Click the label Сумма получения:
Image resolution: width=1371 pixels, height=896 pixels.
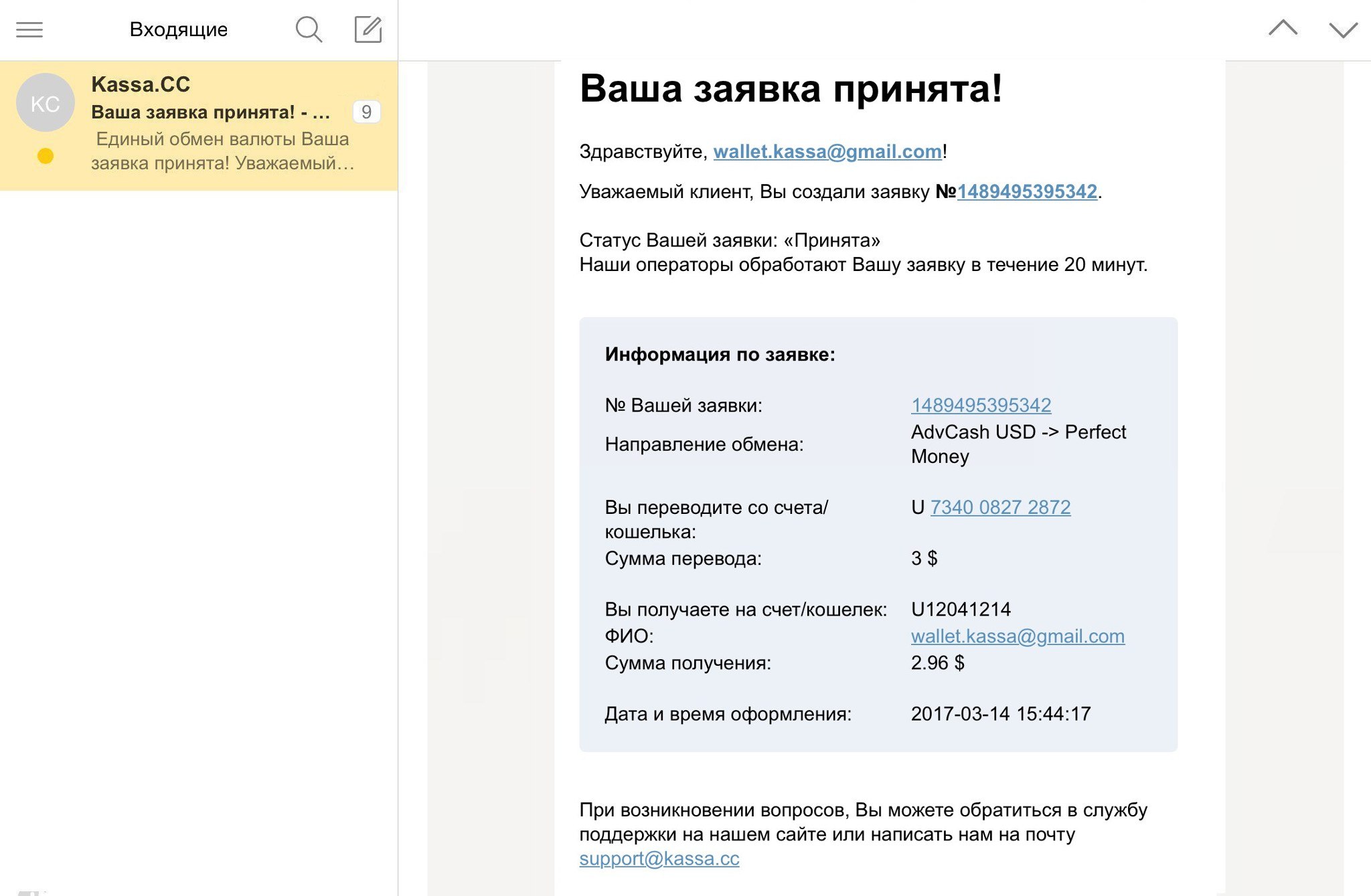coord(688,663)
